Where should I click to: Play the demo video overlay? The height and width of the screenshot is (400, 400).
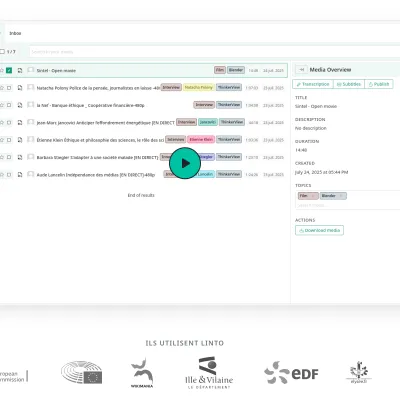coord(185,163)
